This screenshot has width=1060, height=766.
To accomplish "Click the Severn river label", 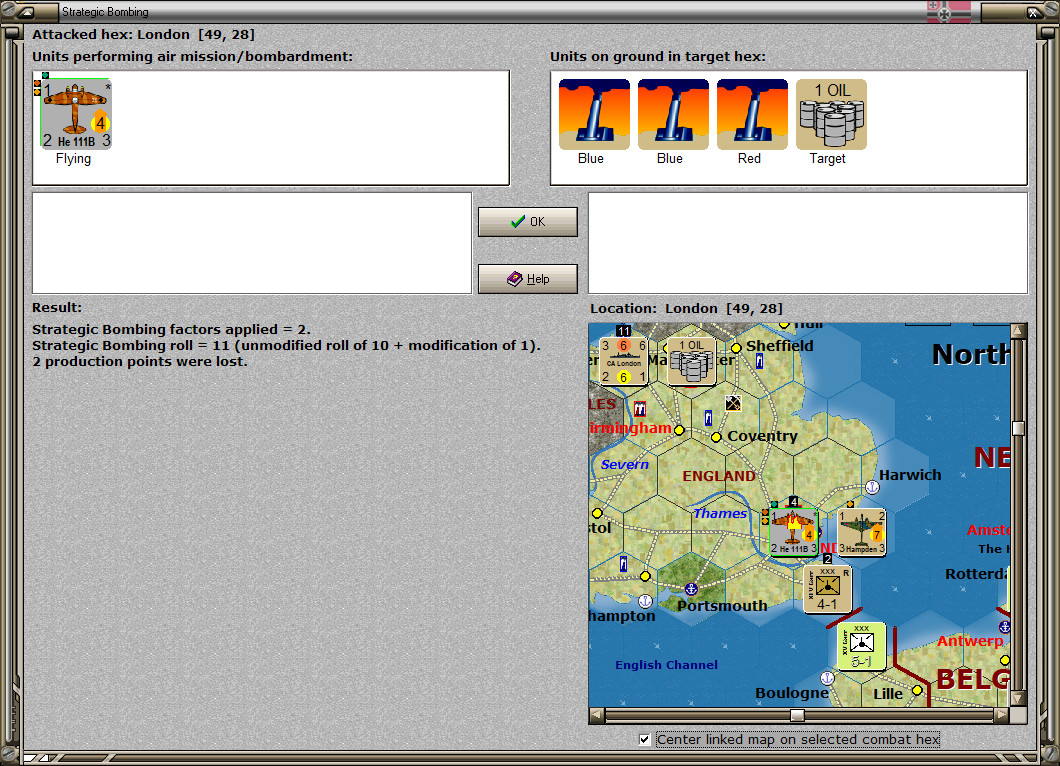I will [625, 464].
